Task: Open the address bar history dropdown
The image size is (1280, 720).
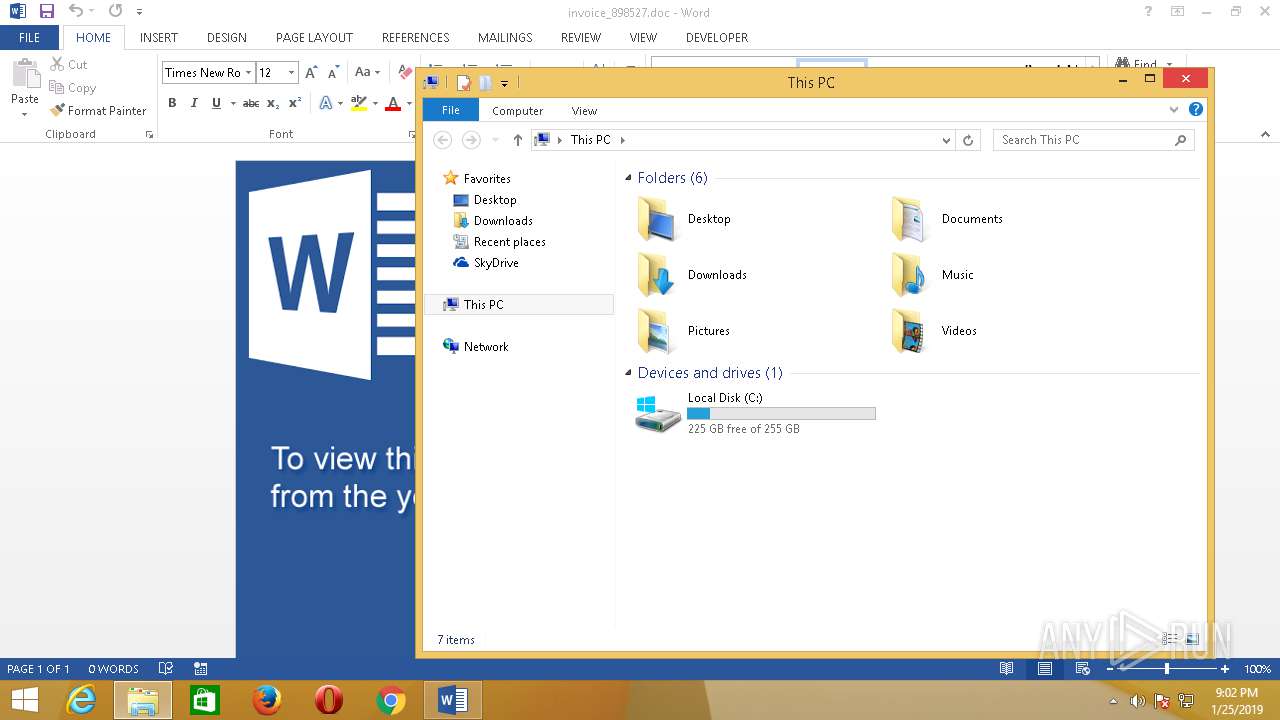Action: 946,140
